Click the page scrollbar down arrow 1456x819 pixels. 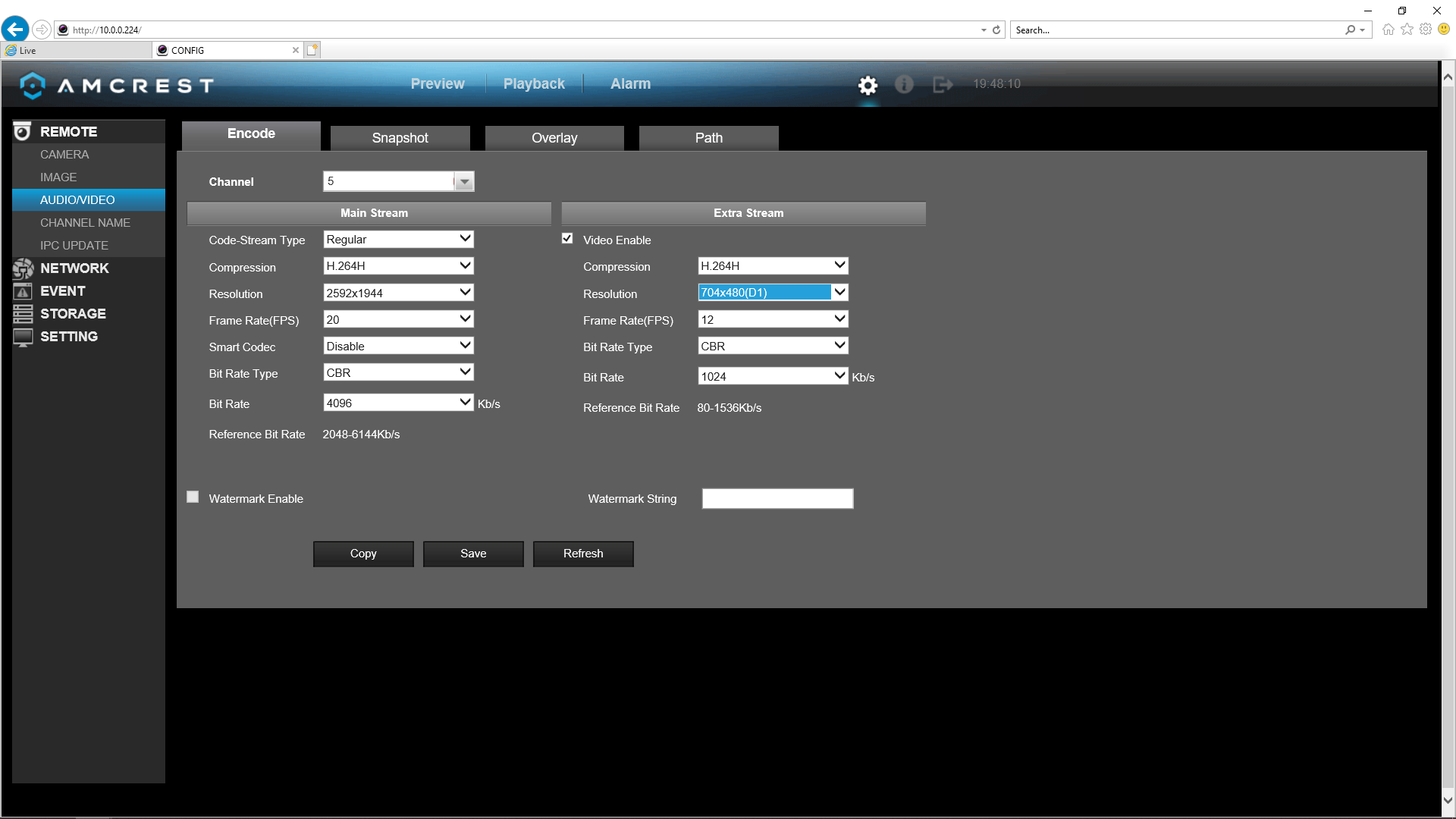point(1448,800)
